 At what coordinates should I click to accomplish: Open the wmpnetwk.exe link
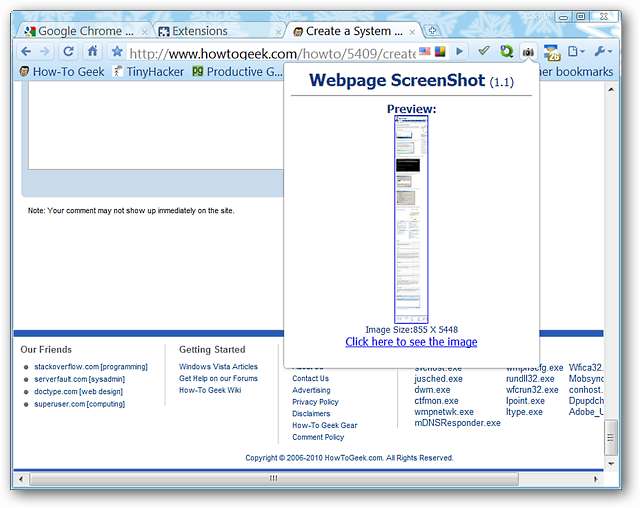pyautogui.click(x=444, y=412)
